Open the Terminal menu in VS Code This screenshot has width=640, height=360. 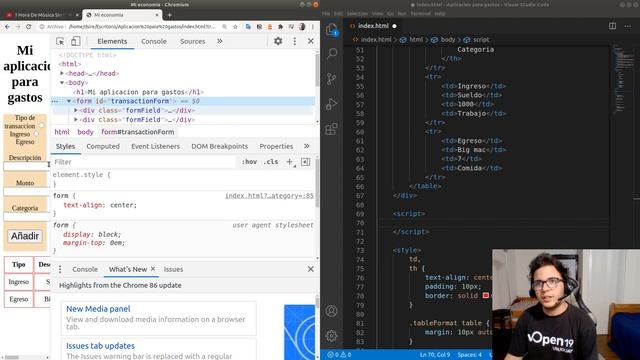click(420, 13)
